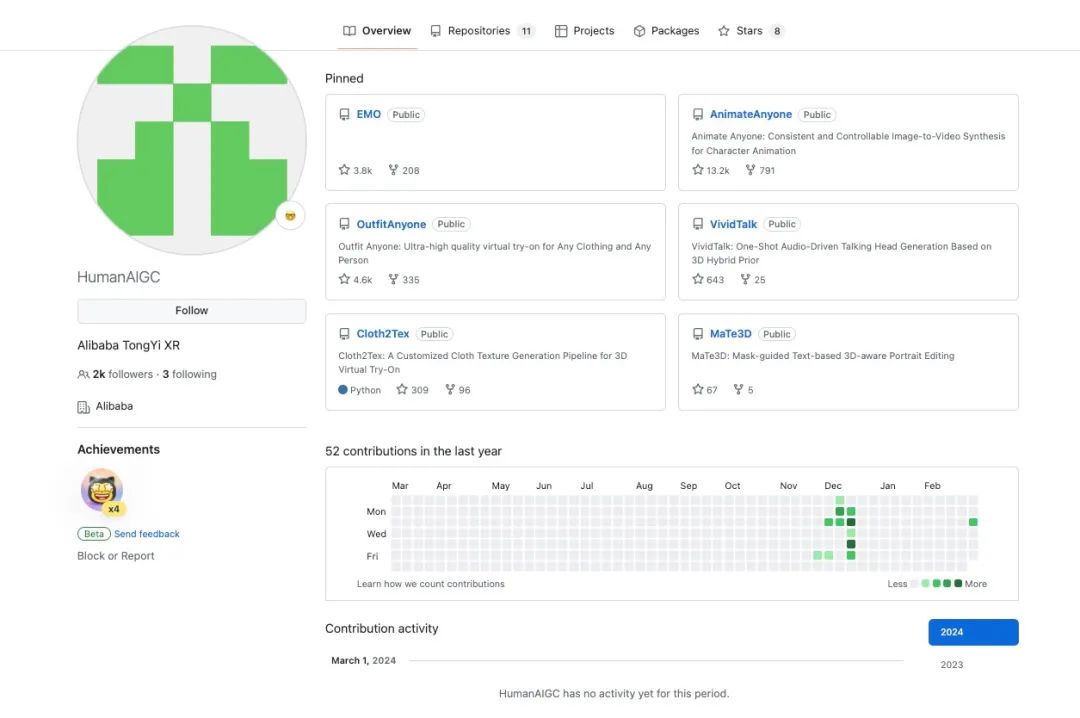Click the Stars count badge 8
Screen dimensions: 1080x718
[x=777, y=31]
